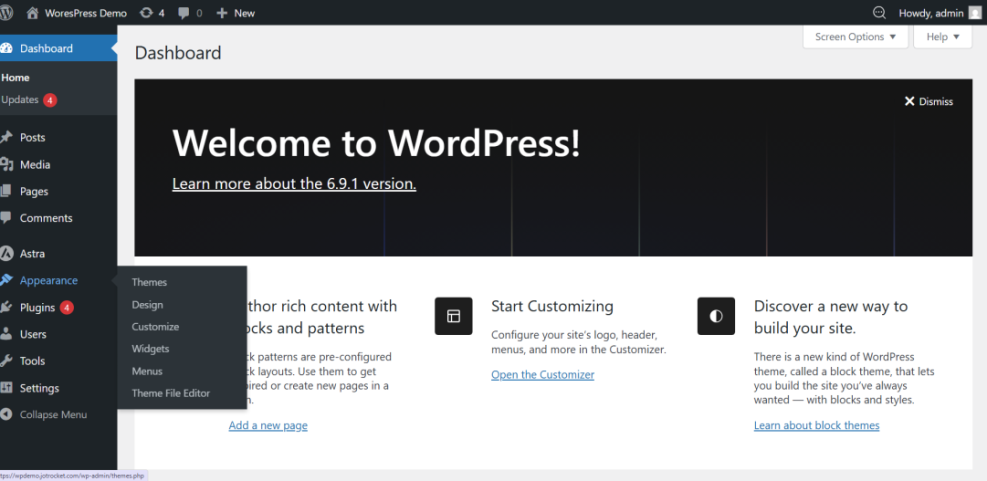Image resolution: width=987 pixels, height=481 pixels.
Task: Click the Open the Customizer link
Action: 543,375
